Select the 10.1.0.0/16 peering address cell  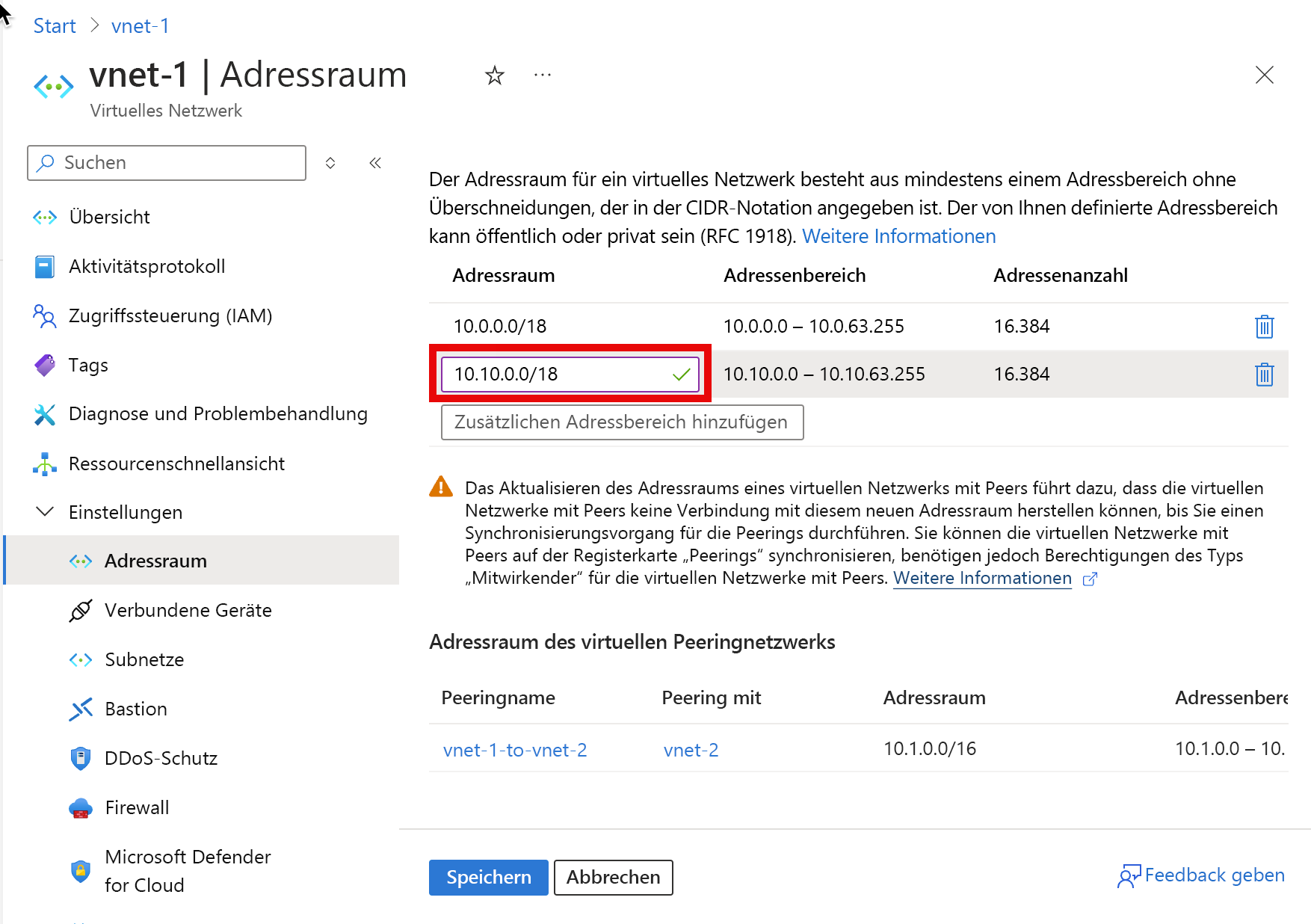click(930, 748)
